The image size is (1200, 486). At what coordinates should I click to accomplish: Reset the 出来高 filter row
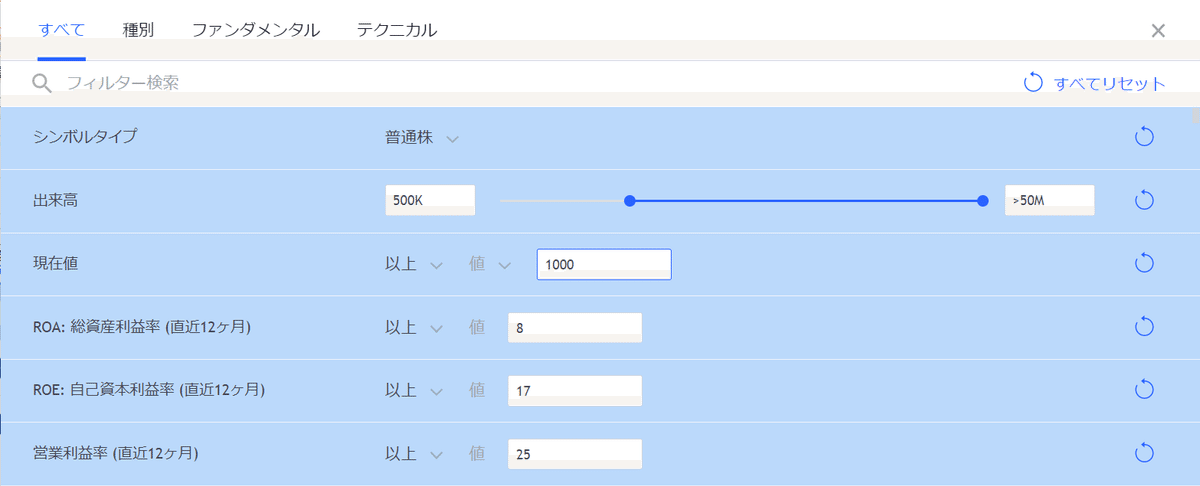[x=1145, y=200]
